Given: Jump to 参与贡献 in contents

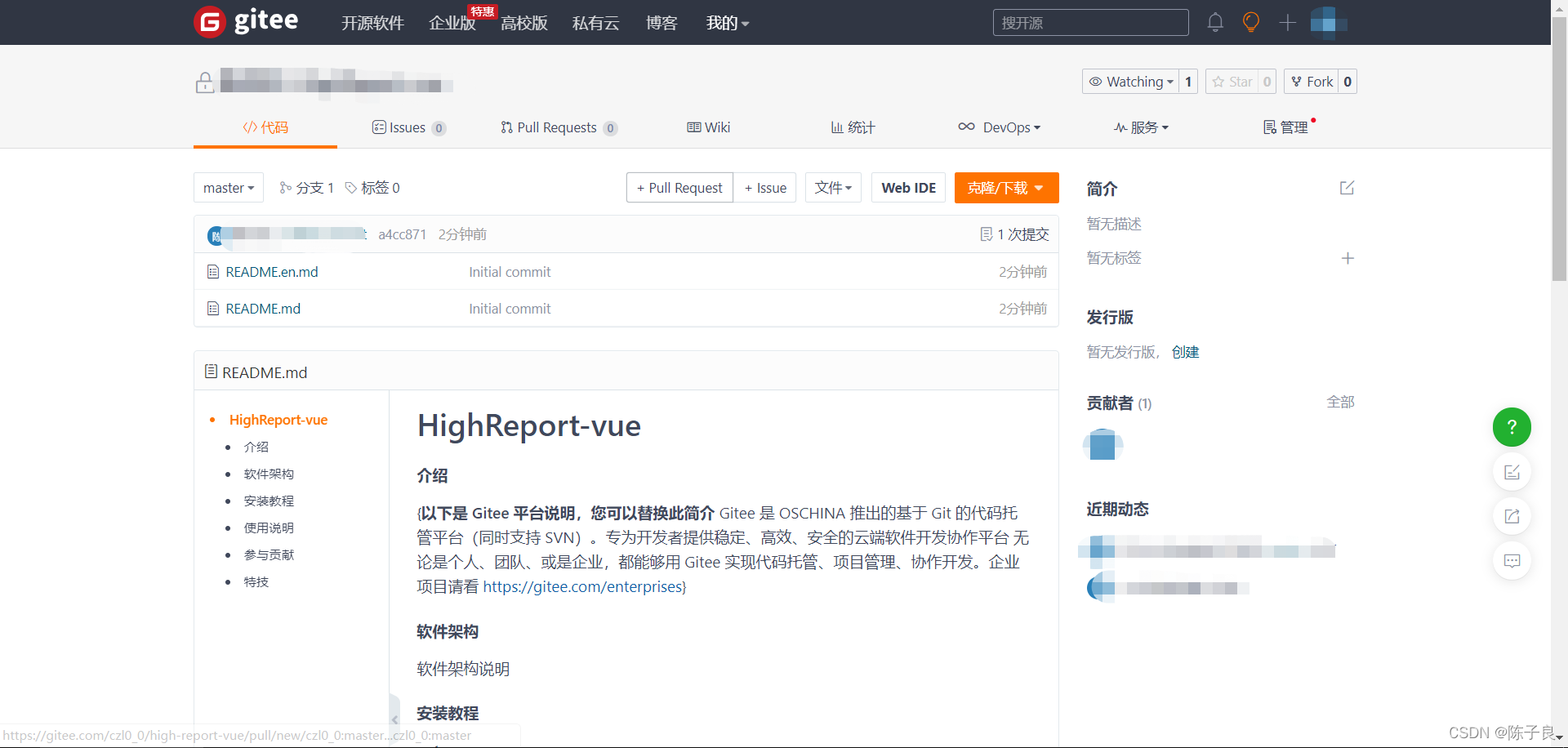Looking at the screenshot, I should click(x=269, y=554).
